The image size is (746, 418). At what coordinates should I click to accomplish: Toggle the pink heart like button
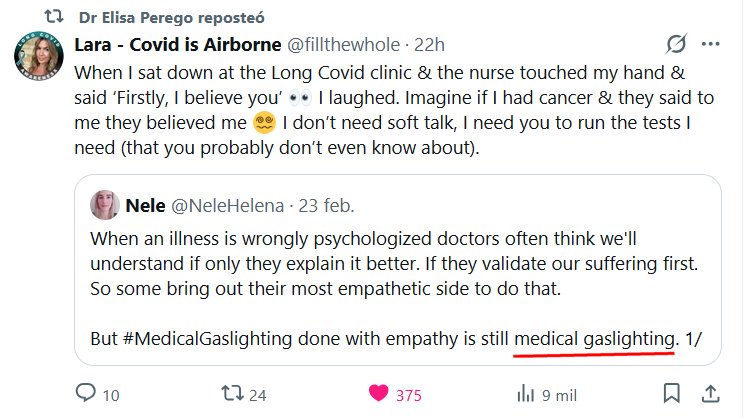378,394
